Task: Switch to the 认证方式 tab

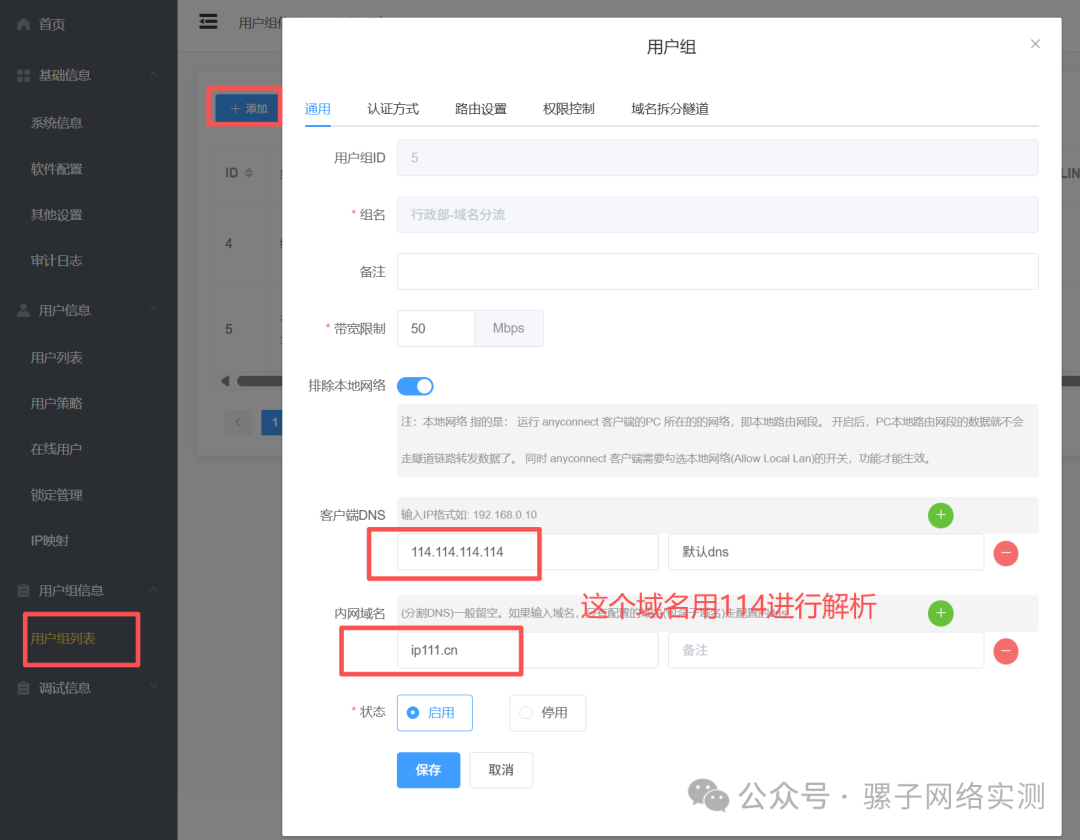Action: point(393,109)
